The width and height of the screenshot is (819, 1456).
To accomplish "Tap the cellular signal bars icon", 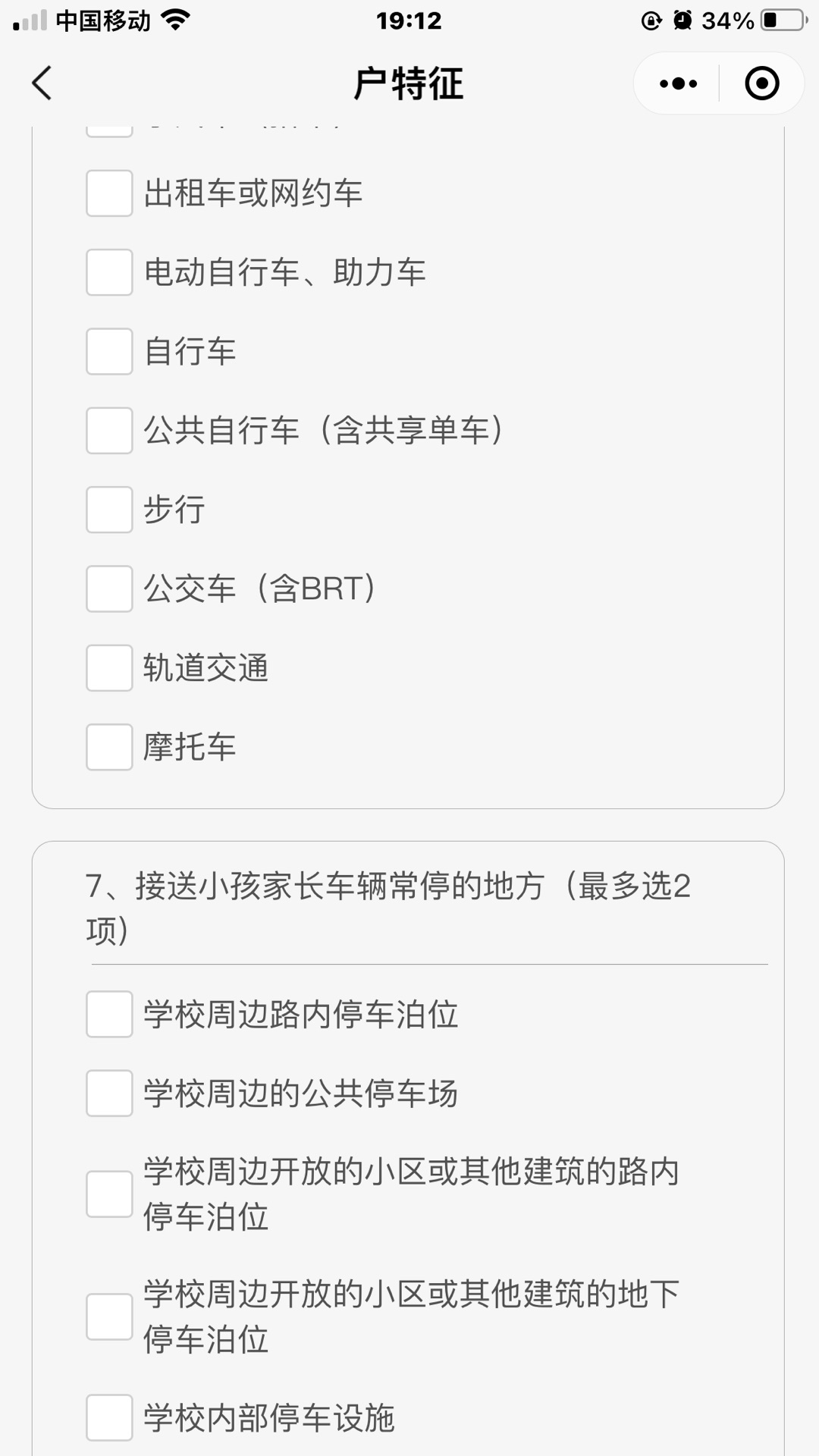I will point(30,20).
